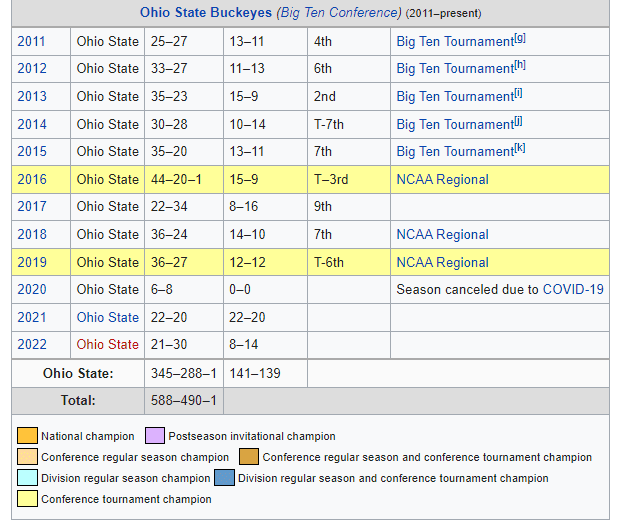The width and height of the screenshot is (625, 526).
Task: Follow the 2012 Big Ten Tournament link
Action: tap(455, 69)
